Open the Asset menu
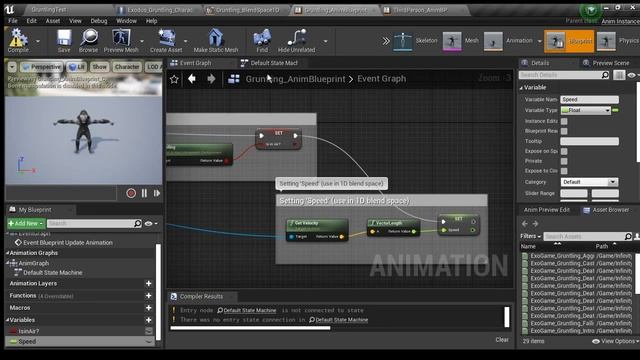Viewport: 640px width, 360px height. [53, 21]
